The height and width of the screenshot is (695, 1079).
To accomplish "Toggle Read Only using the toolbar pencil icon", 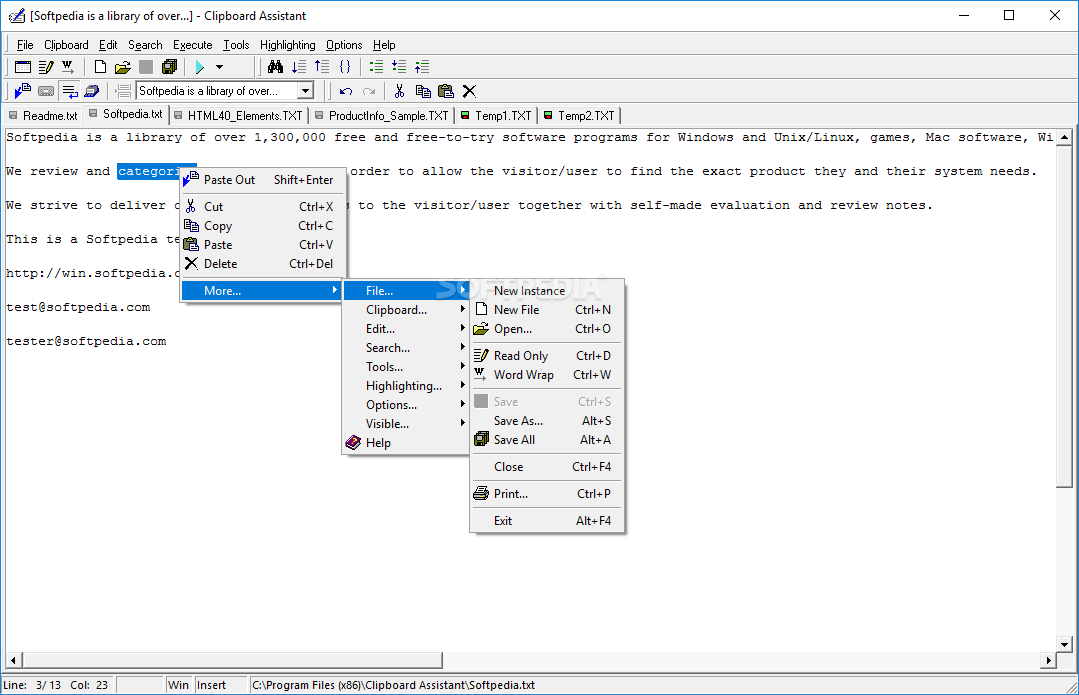I will (x=46, y=67).
